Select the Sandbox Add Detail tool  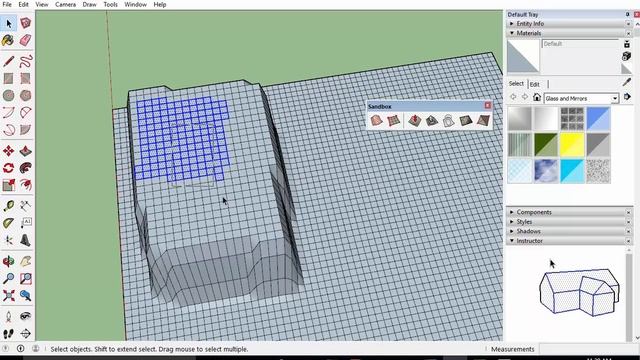(x=466, y=120)
